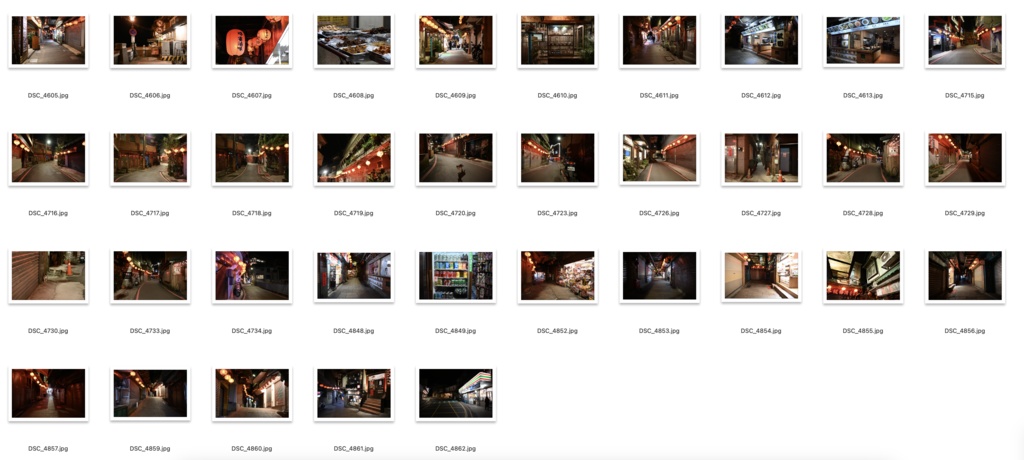
Task: Click the file name label DSC_4605.jpg
Action: (48, 95)
